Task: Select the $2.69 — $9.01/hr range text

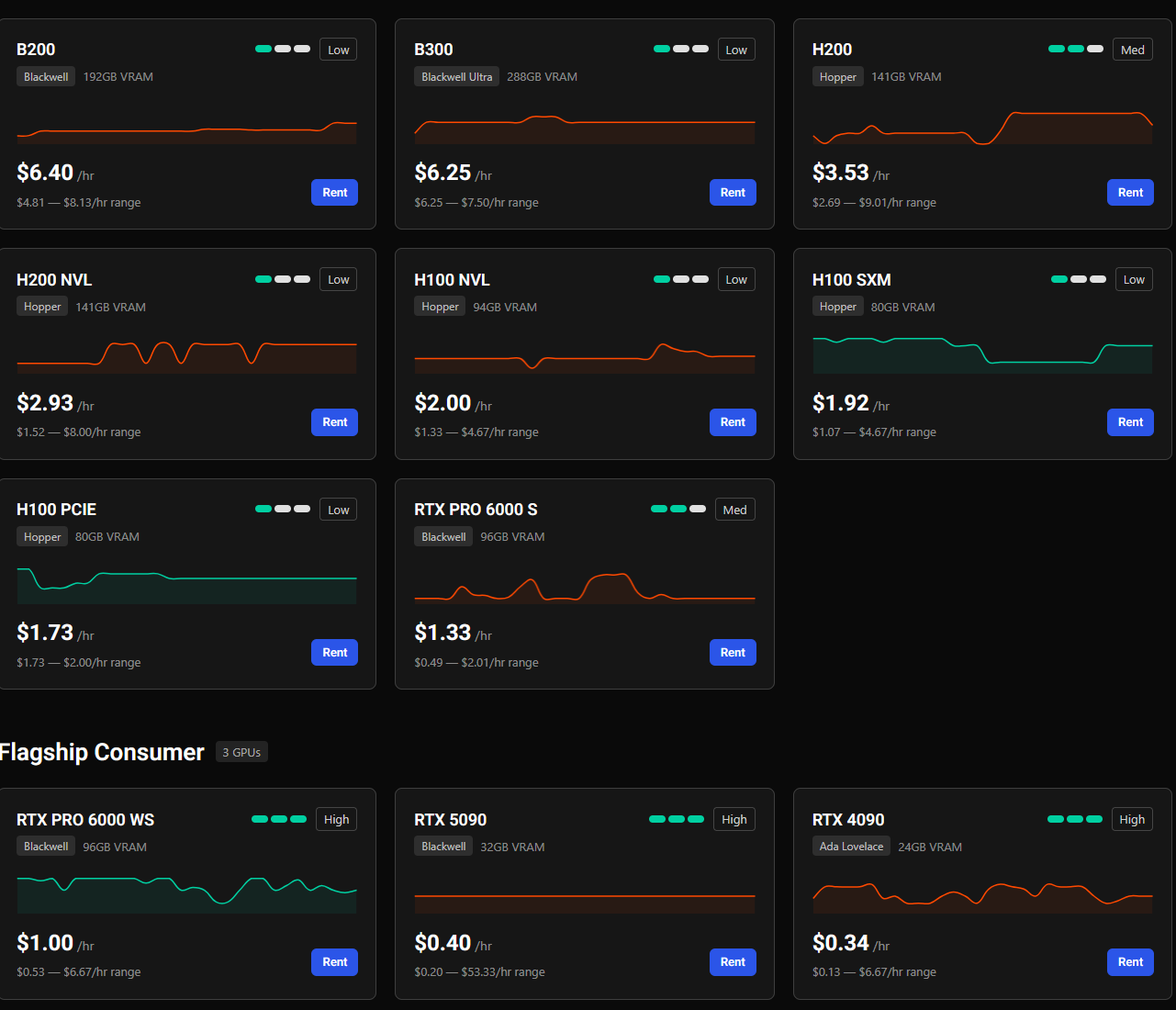Action: coord(874,203)
